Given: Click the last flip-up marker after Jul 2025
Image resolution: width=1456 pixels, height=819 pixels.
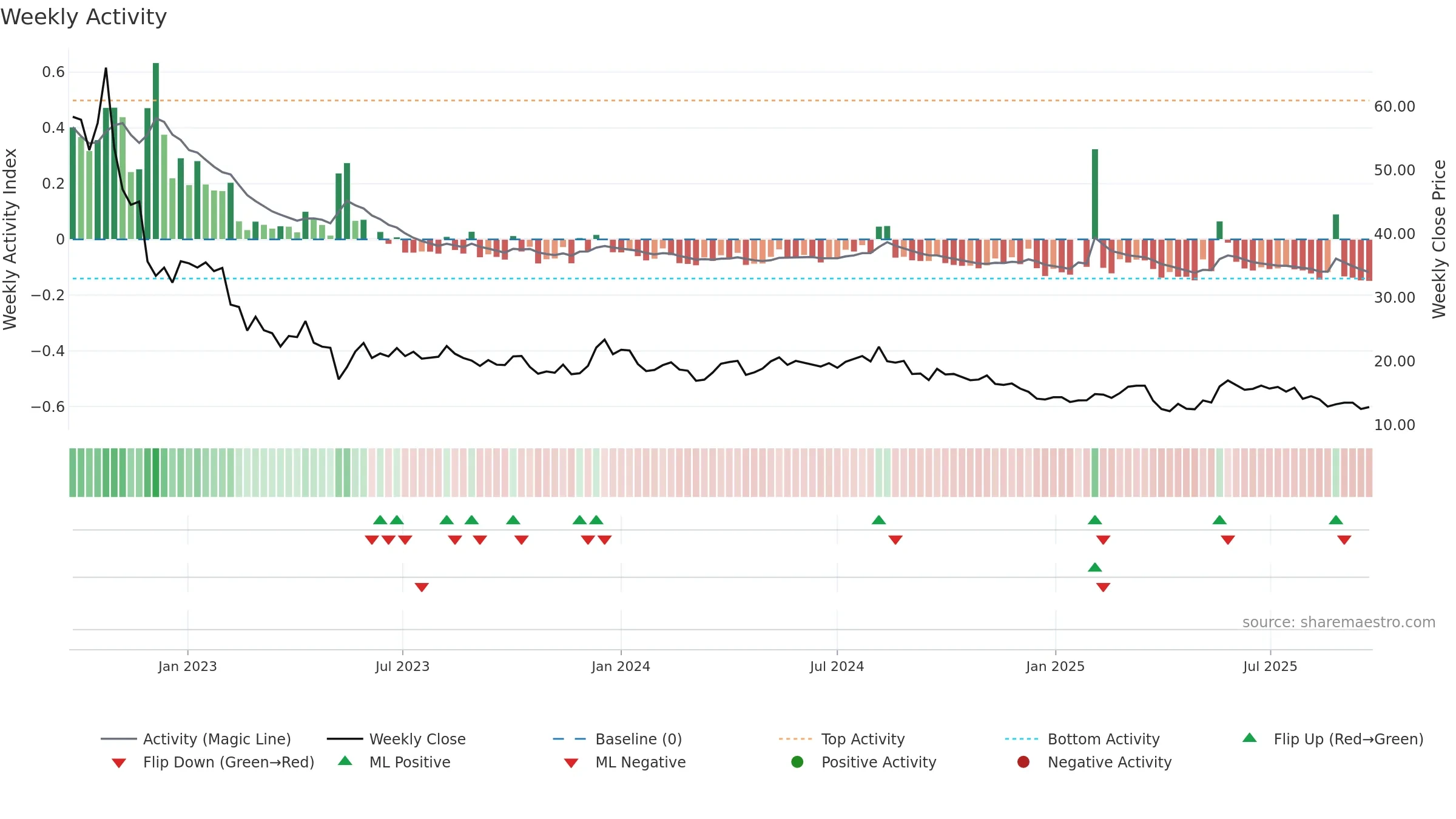Looking at the screenshot, I should (1336, 520).
